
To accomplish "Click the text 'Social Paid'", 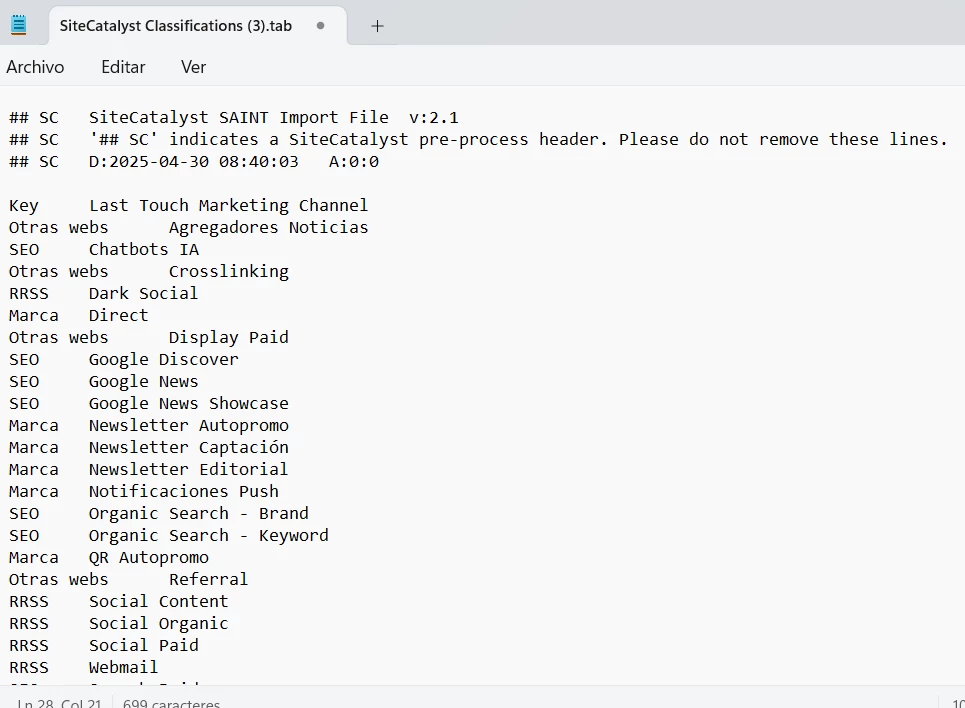I will (x=143, y=646).
